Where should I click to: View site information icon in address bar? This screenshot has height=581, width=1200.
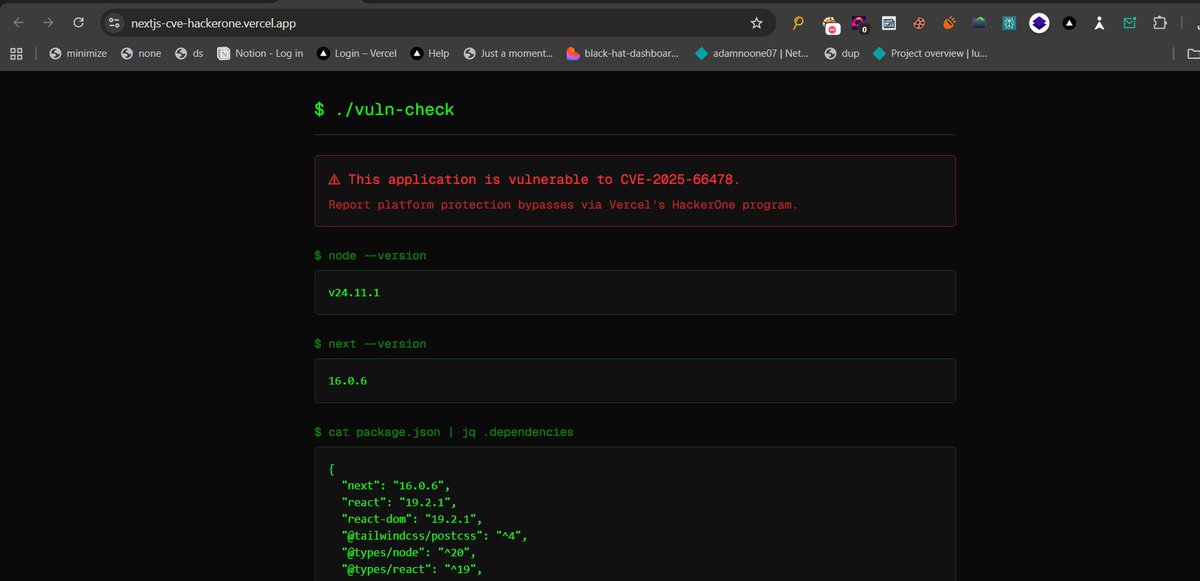[x=114, y=22]
